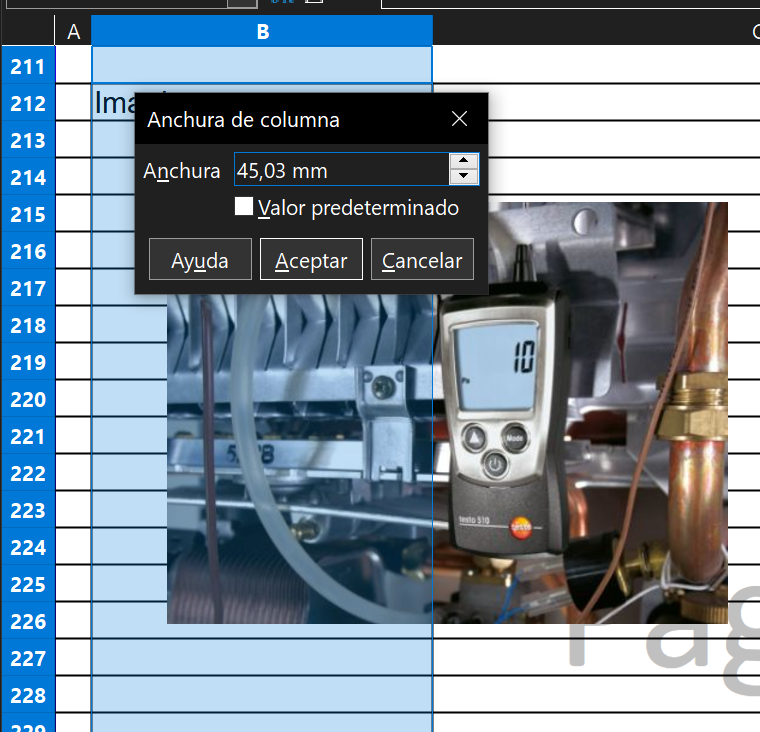Image resolution: width=760 pixels, height=732 pixels.
Task: Select column A header
Action: click(x=73, y=32)
